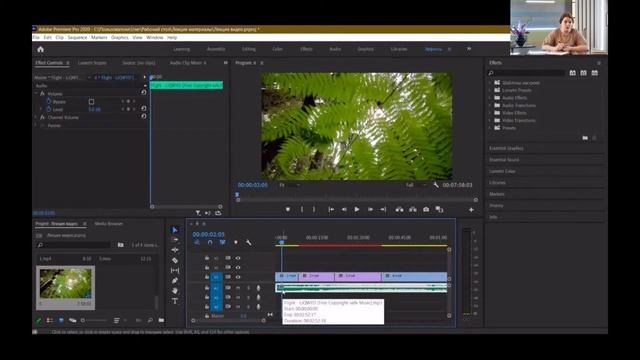Open the Sequence menu
Screen dimensions: 640x360
tap(78, 37)
